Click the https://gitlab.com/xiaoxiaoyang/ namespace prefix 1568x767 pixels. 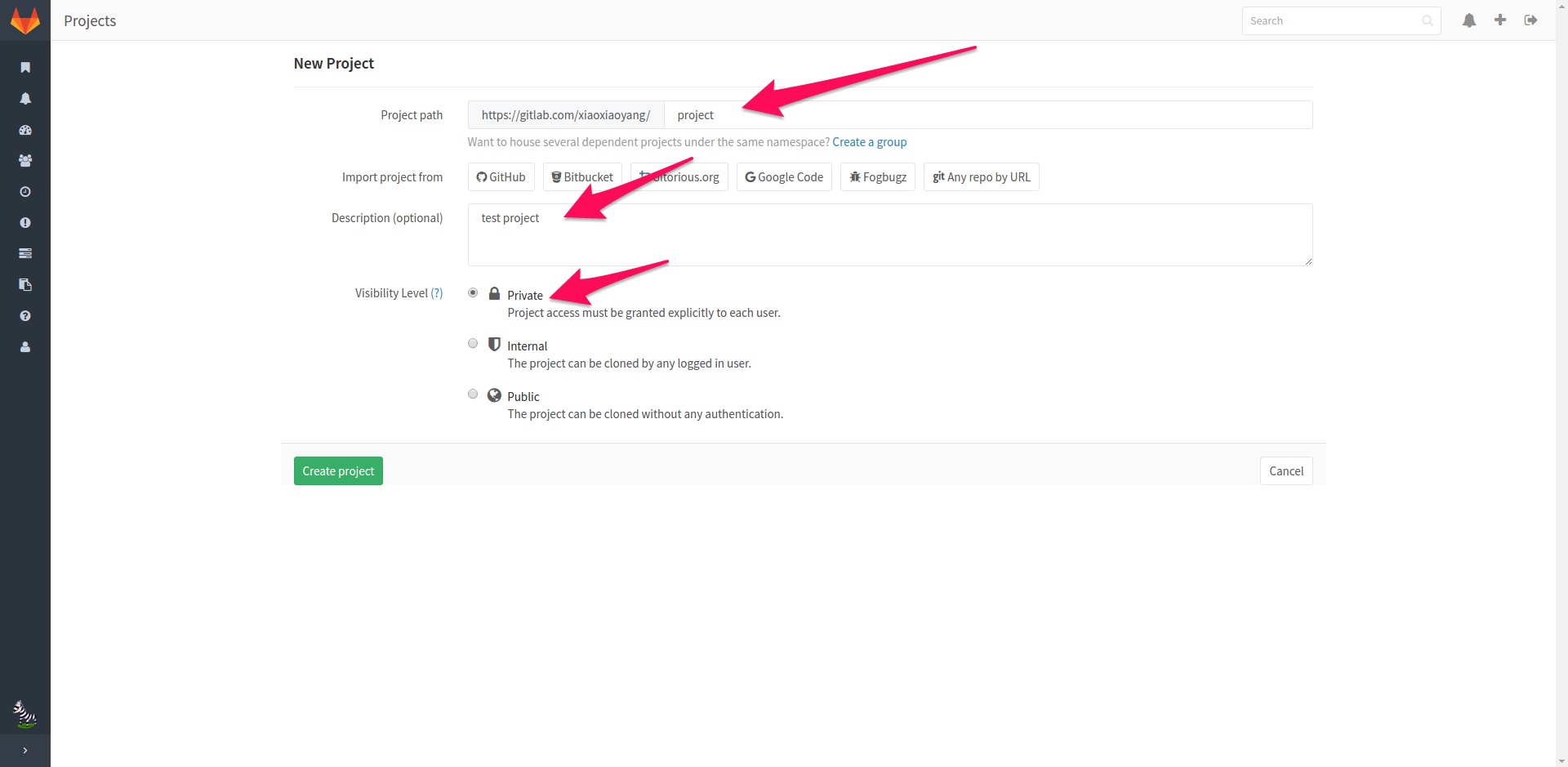pyautogui.click(x=566, y=115)
